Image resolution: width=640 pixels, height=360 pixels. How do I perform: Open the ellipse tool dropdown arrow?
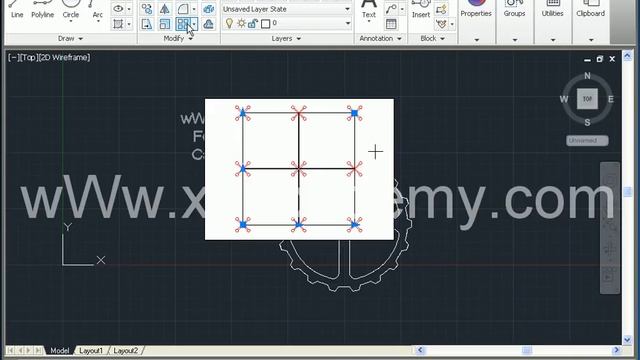click(x=129, y=9)
